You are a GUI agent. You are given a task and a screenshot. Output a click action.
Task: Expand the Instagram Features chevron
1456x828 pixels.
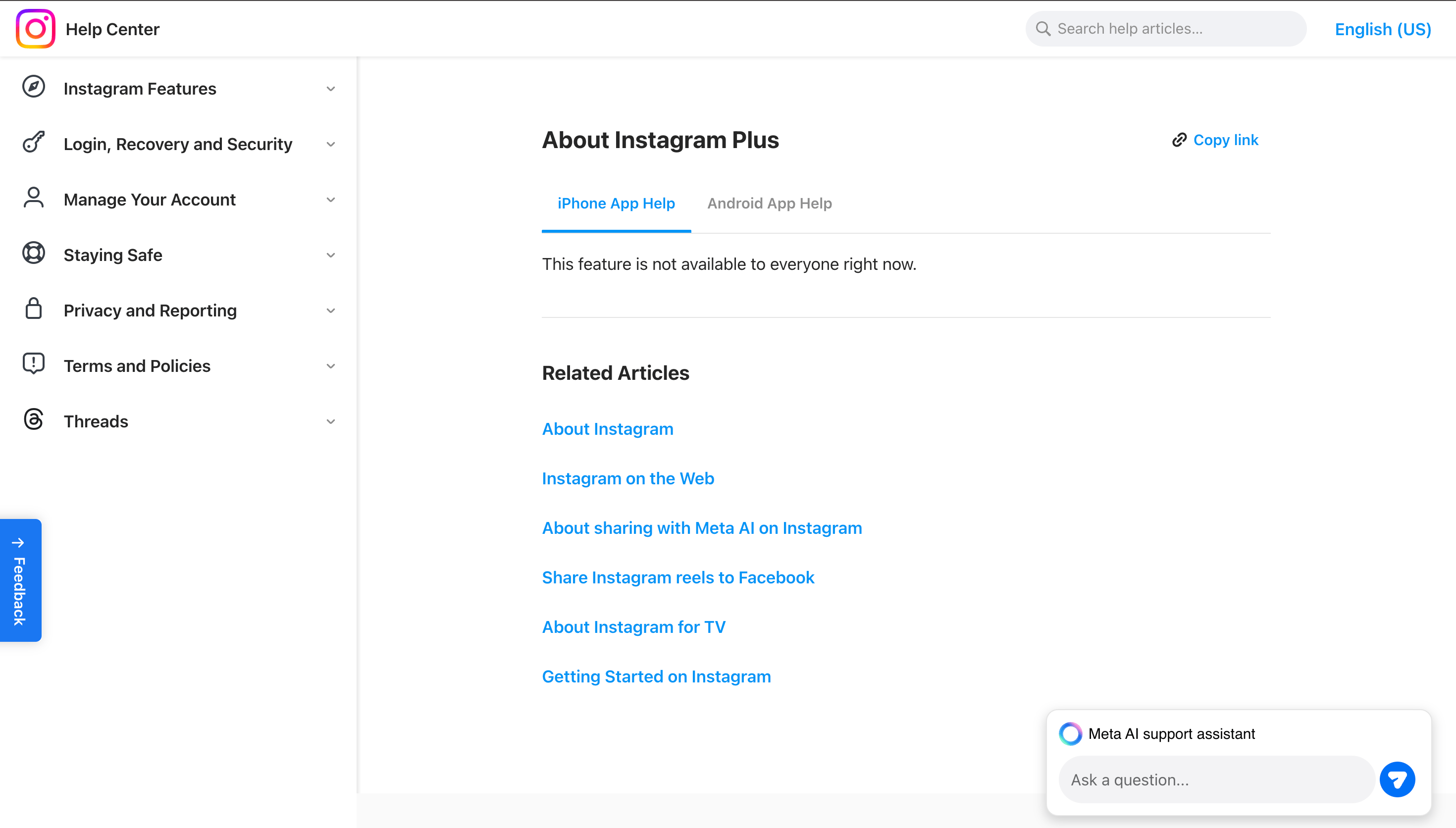(331, 89)
